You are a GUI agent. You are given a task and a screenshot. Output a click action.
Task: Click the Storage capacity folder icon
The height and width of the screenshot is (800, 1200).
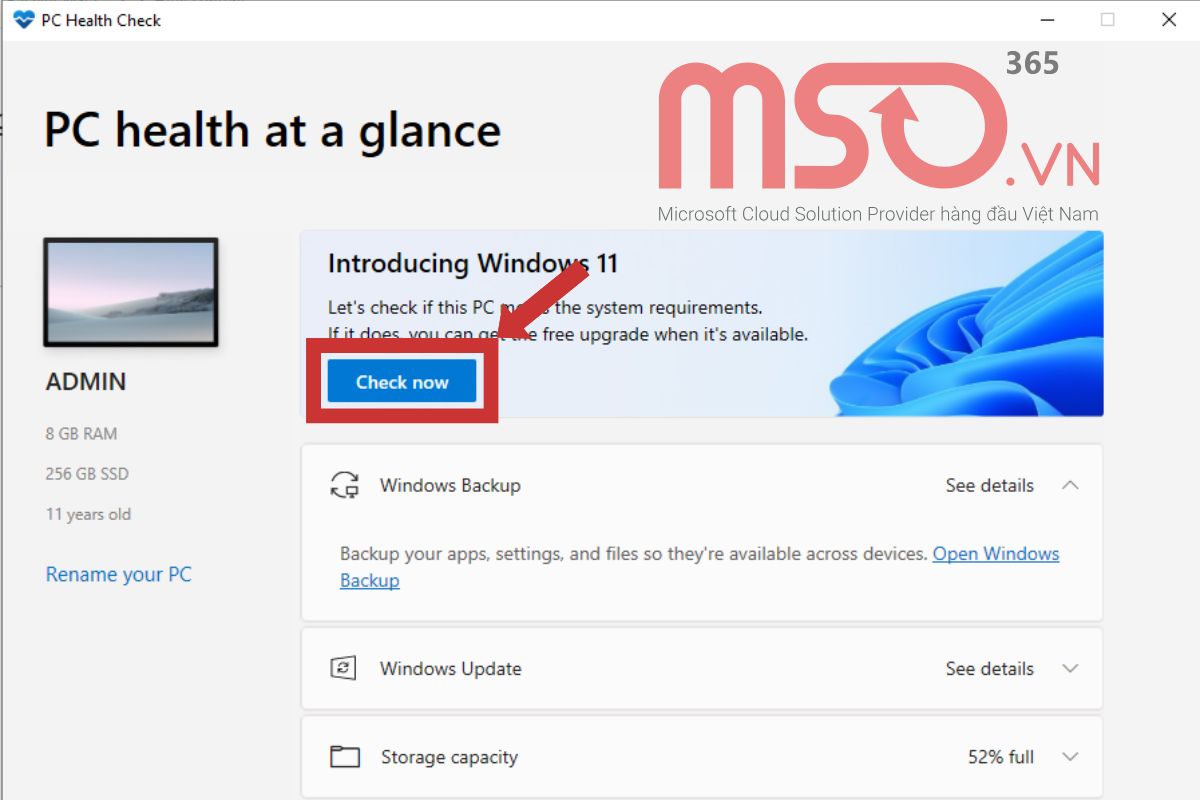click(345, 757)
